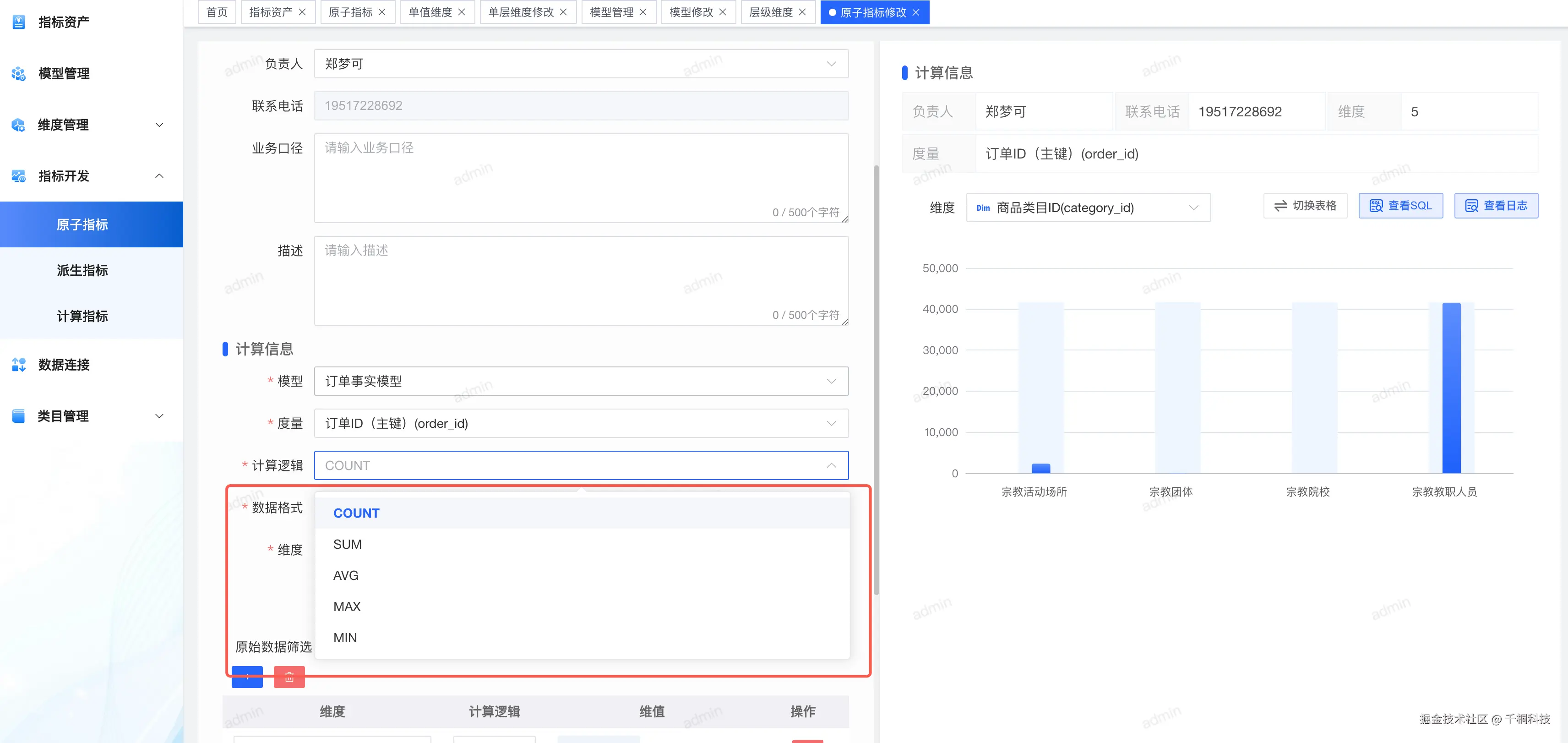Select AVG from the highlighted option list
Viewport: 1568px width, 743px height.
tap(345, 575)
